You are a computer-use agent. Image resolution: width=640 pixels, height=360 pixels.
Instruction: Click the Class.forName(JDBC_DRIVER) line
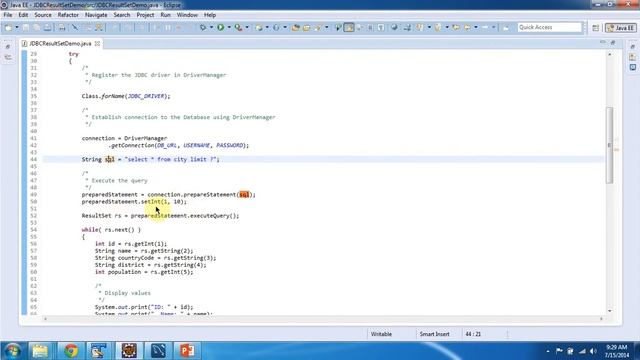[x=126, y=96]
